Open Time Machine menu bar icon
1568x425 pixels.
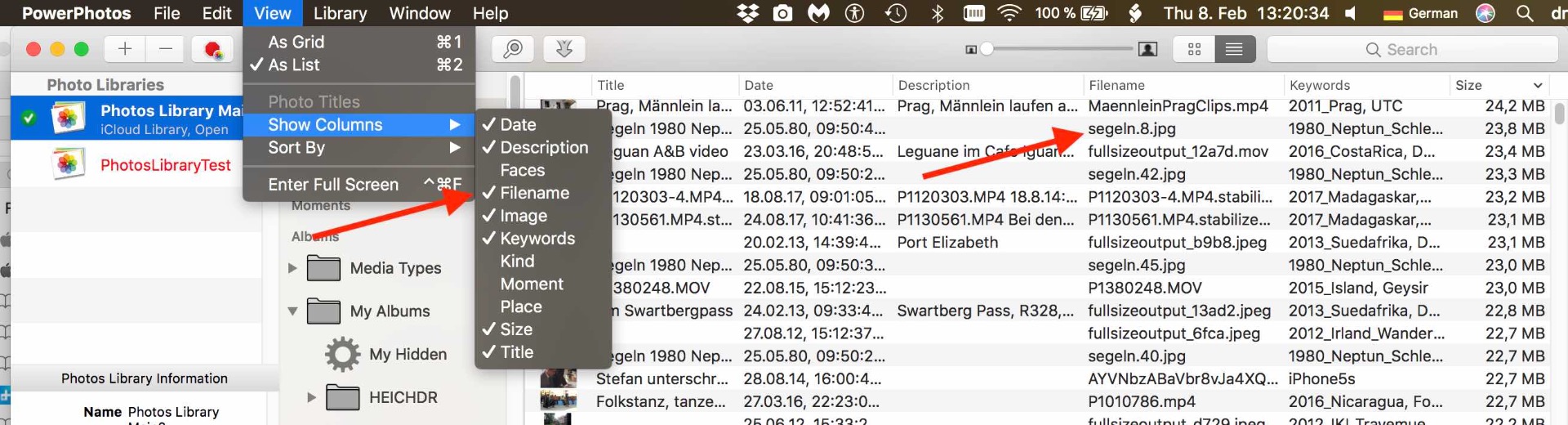point(896,13)
